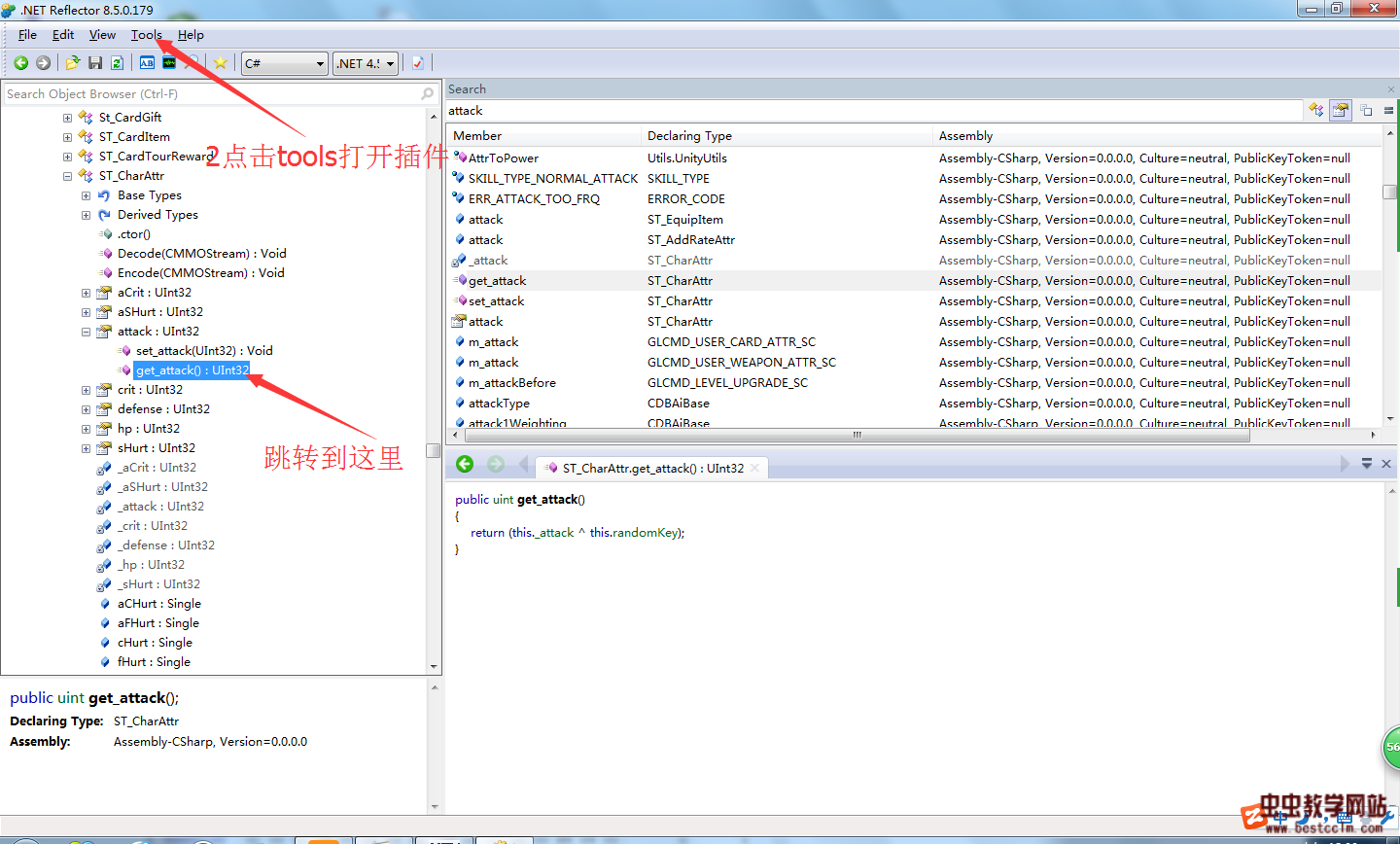Toggle the search types filter icon
The width and height of the screenshot is (1400, 844).
[x=1316, y=110]
